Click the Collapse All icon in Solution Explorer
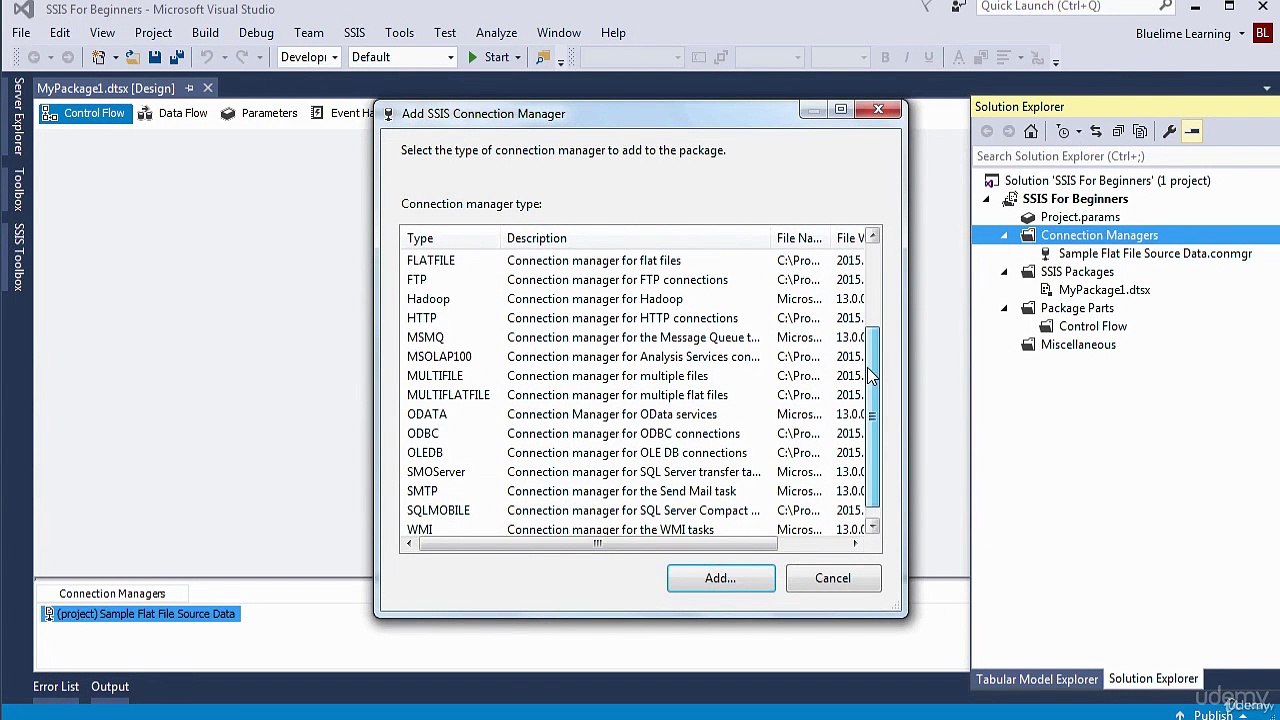1280x720 pixels. pos(1118,131)
